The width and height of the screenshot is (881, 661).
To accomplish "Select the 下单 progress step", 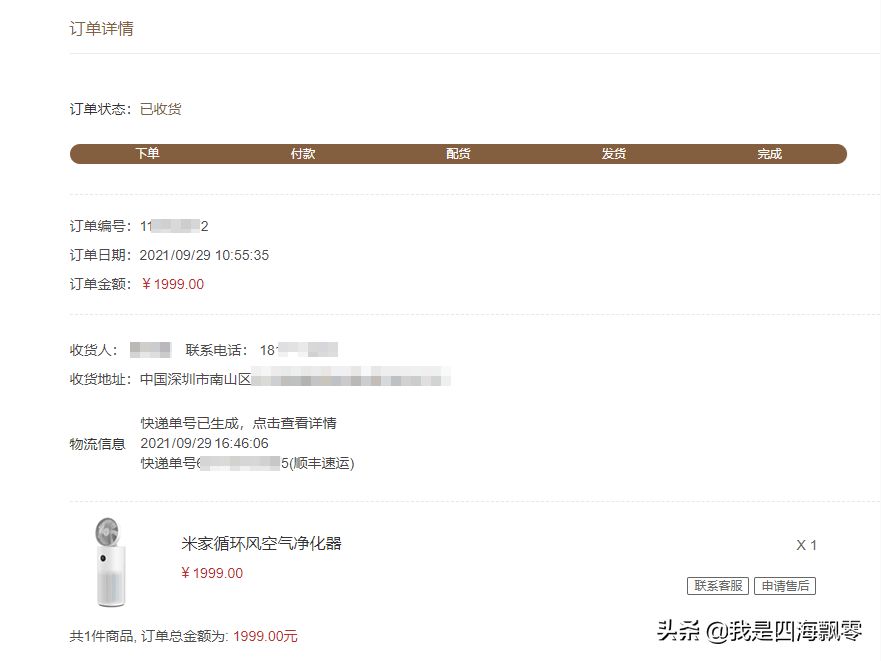I will [147, 153].
